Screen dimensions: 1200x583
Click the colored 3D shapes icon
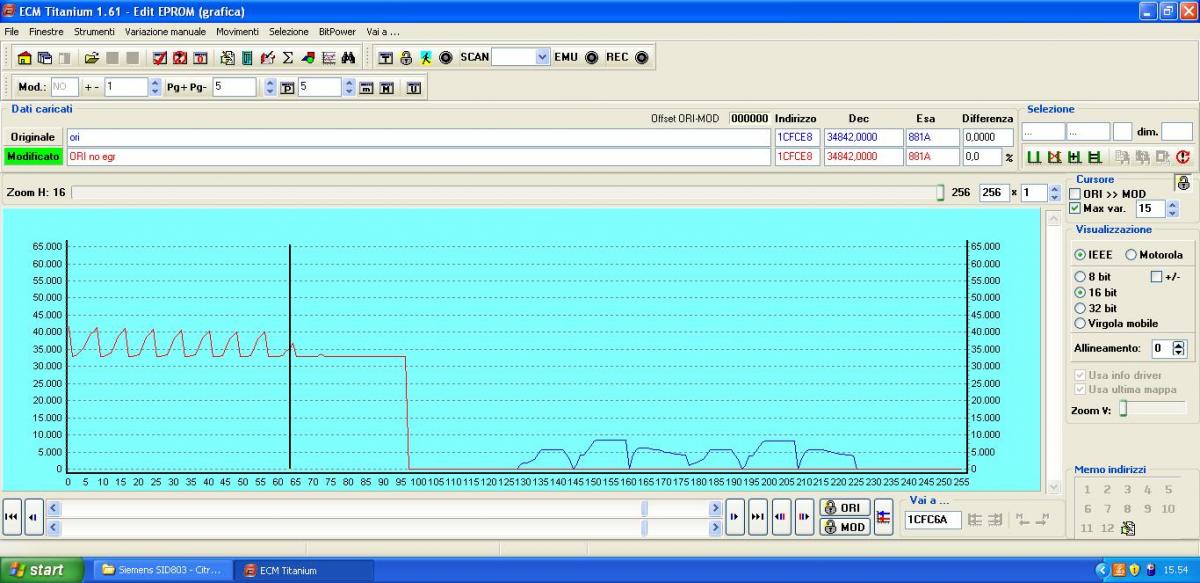308,58
